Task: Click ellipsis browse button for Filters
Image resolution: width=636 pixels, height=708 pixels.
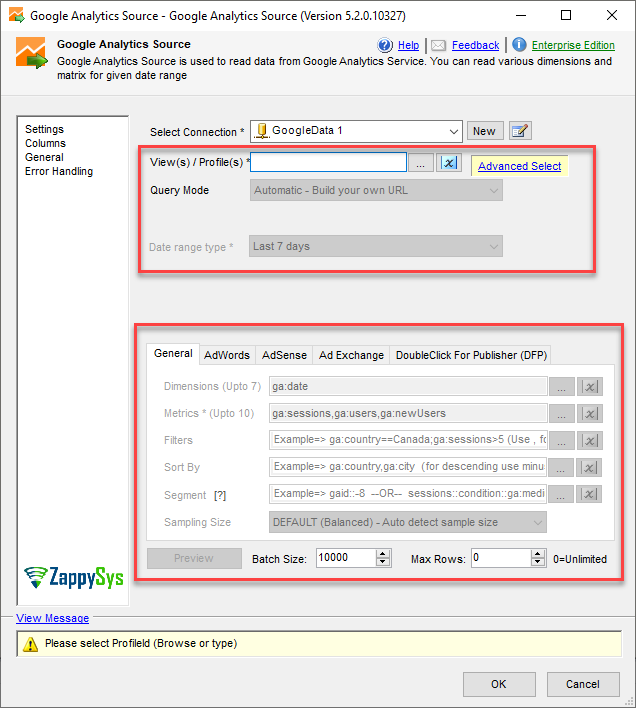Action: pyautogui.click(x=562, y=441)
